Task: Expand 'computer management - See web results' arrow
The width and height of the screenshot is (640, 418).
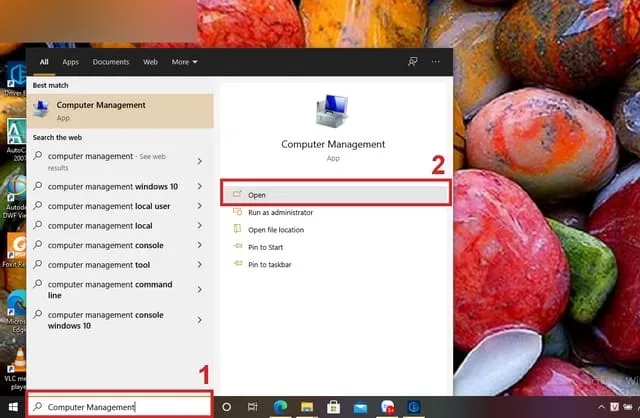Action: click(x=200, y=161)
